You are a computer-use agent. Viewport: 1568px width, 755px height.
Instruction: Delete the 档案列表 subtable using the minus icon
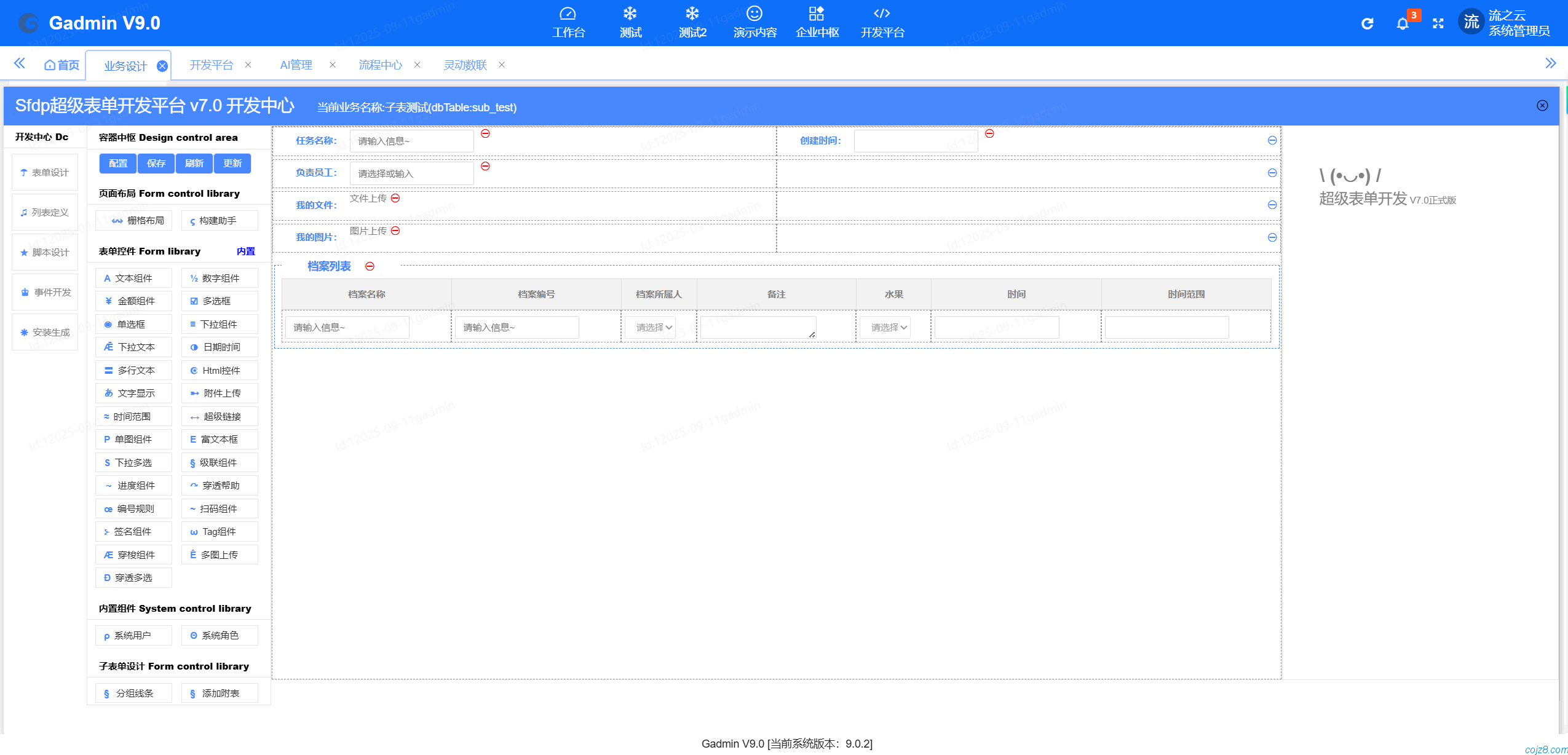(370, 266)
